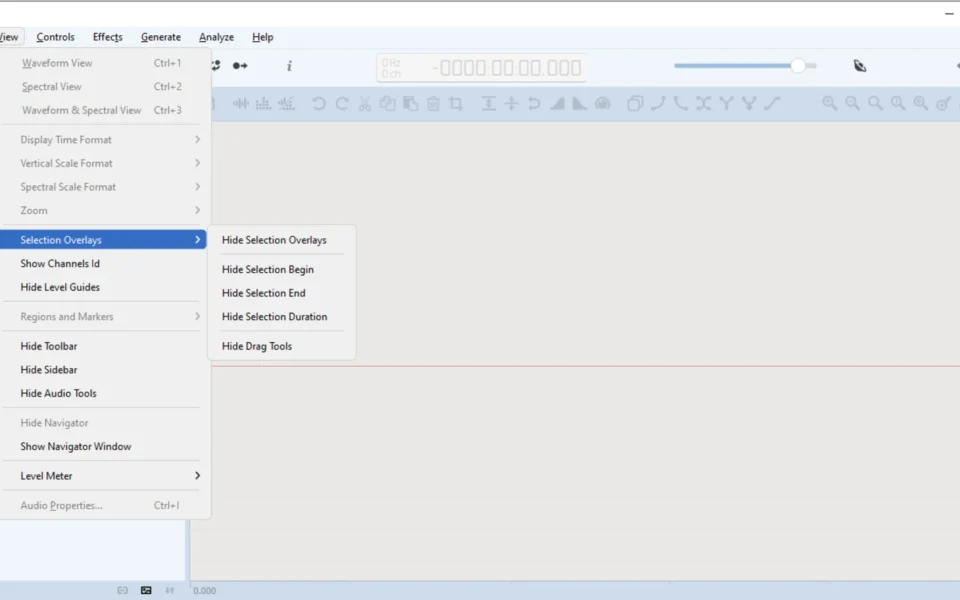Open the Effects menu
Screen dimensions: 960x600
pyautogui.click(x=108, y=37)
